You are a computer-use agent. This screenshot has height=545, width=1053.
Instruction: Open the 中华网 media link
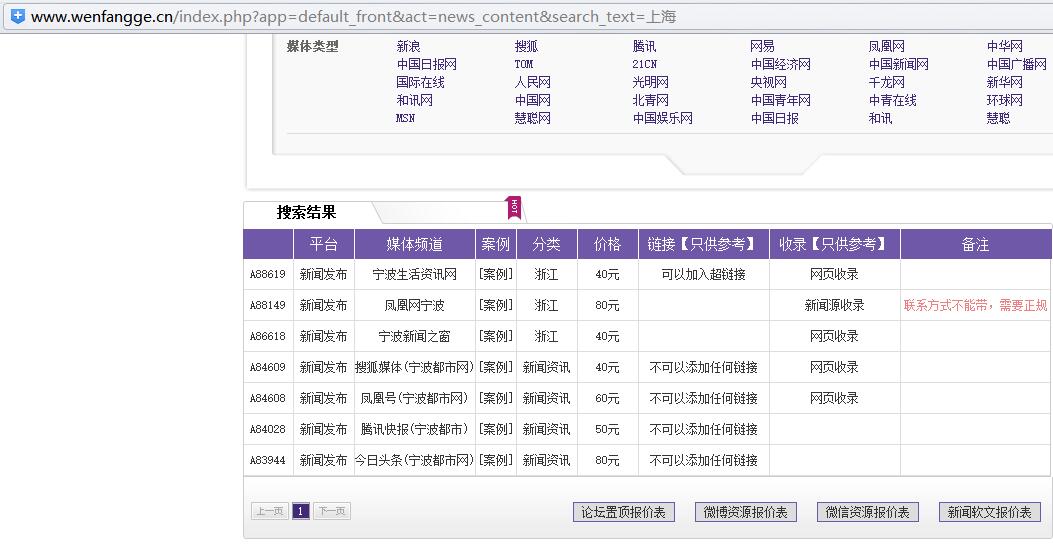coord(1005,46)
